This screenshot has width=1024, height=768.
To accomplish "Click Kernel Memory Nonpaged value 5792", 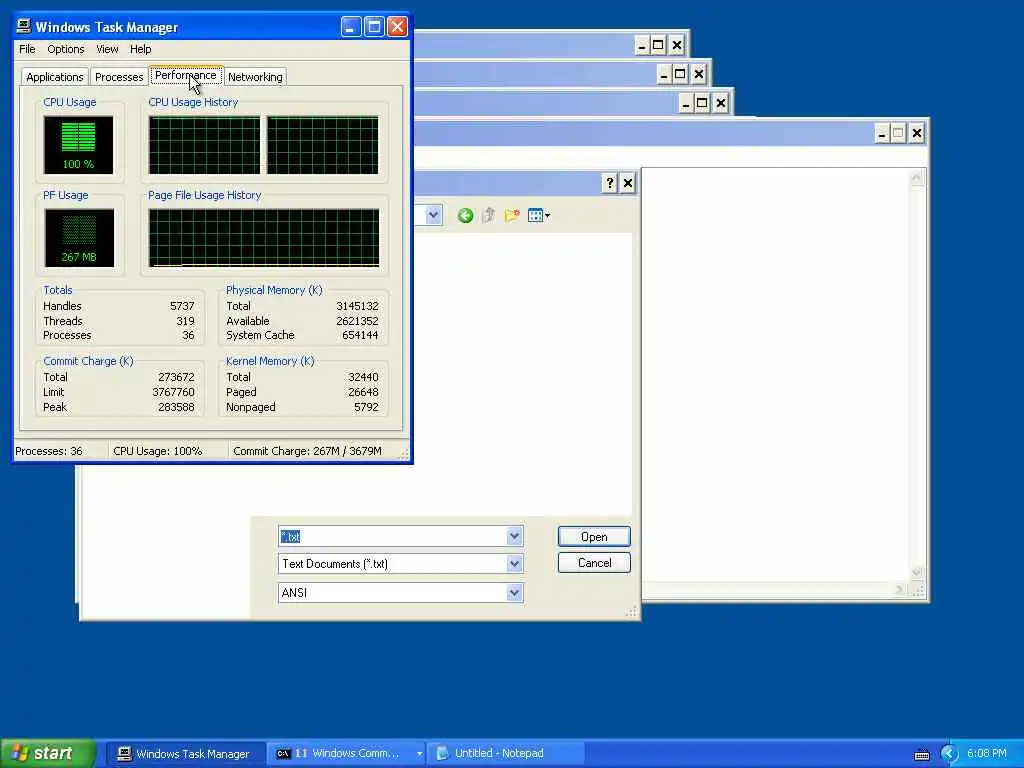I will 366,407.
